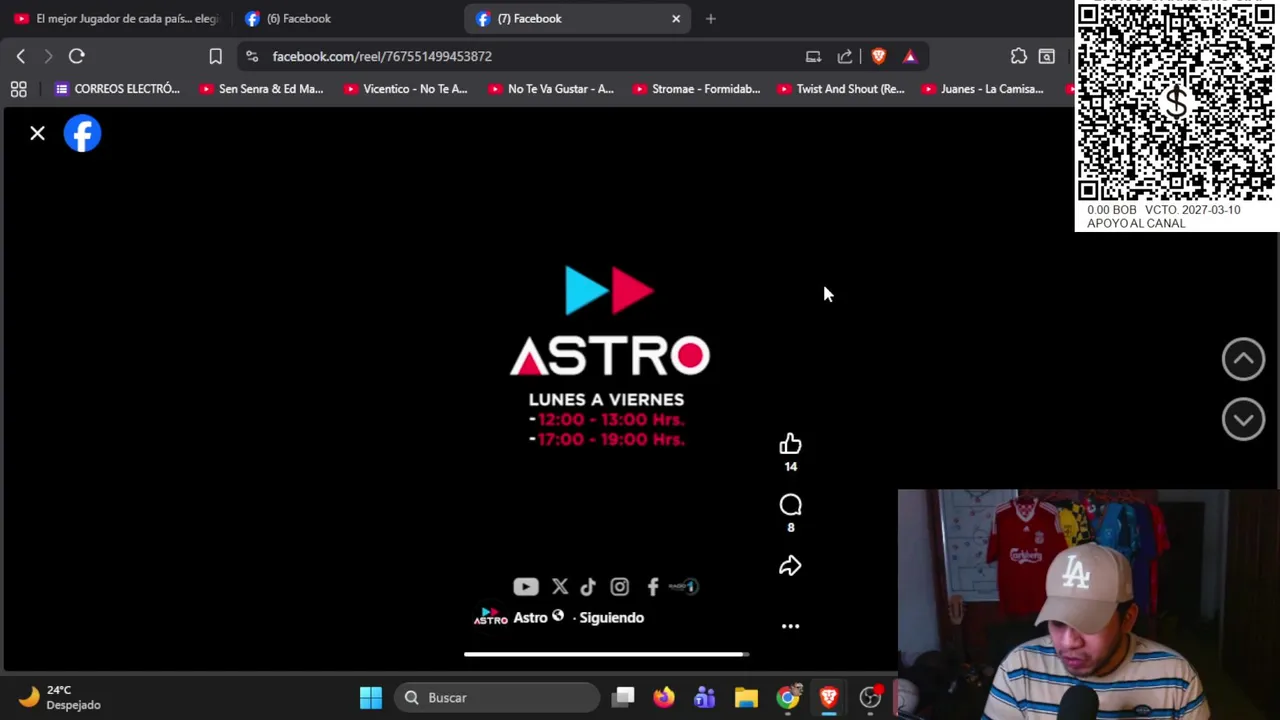
Task: Open the Brave taskbar icon
Action: tap(829, 697)
